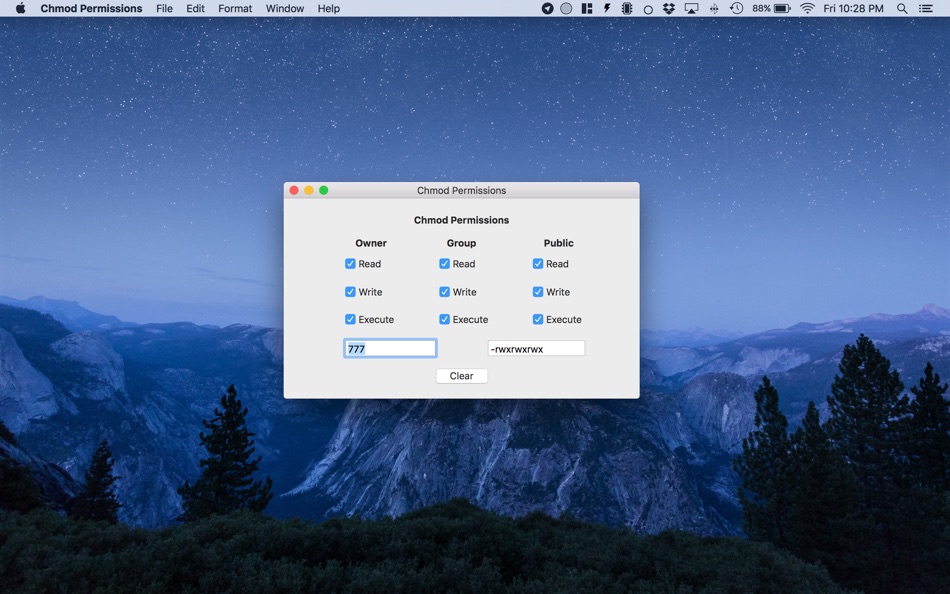Image resolution: width=950 pixels, height=594 pixels.
Task: Open Notification Center list icon
Action: tap(926, 9)
